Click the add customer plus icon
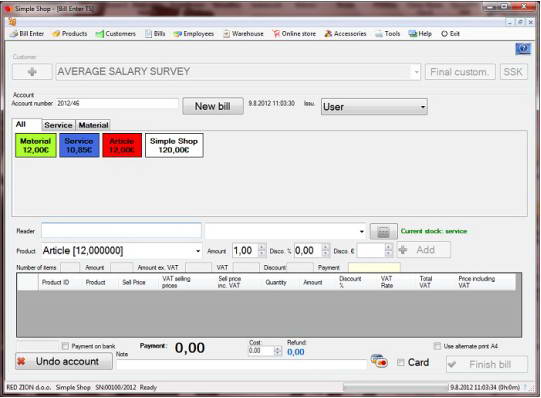The image size is (541, 398). [x=32, y=72]
